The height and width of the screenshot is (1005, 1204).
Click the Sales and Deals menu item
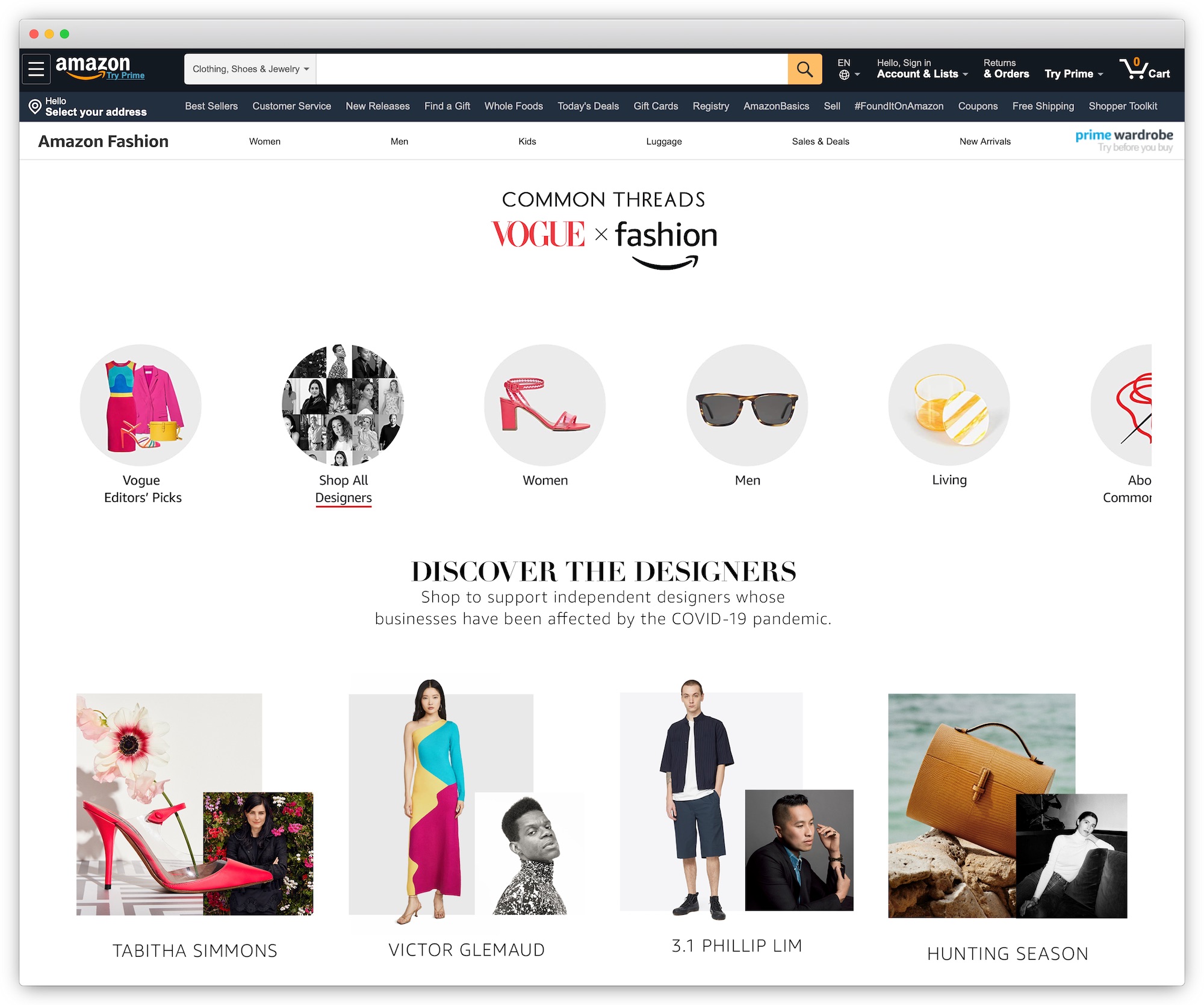[819, 140]
